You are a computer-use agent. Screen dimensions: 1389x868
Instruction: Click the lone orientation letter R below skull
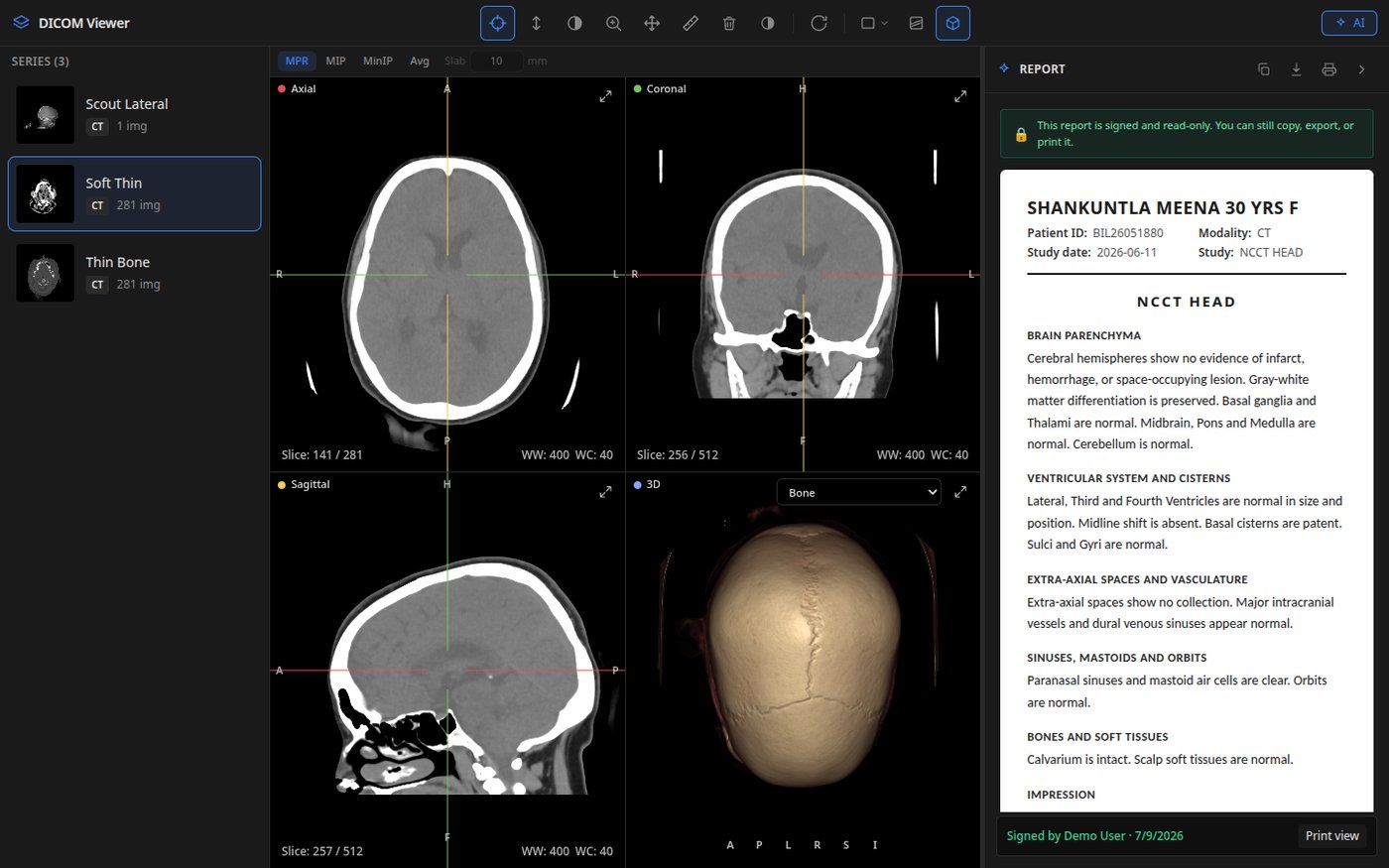point(817,845)
